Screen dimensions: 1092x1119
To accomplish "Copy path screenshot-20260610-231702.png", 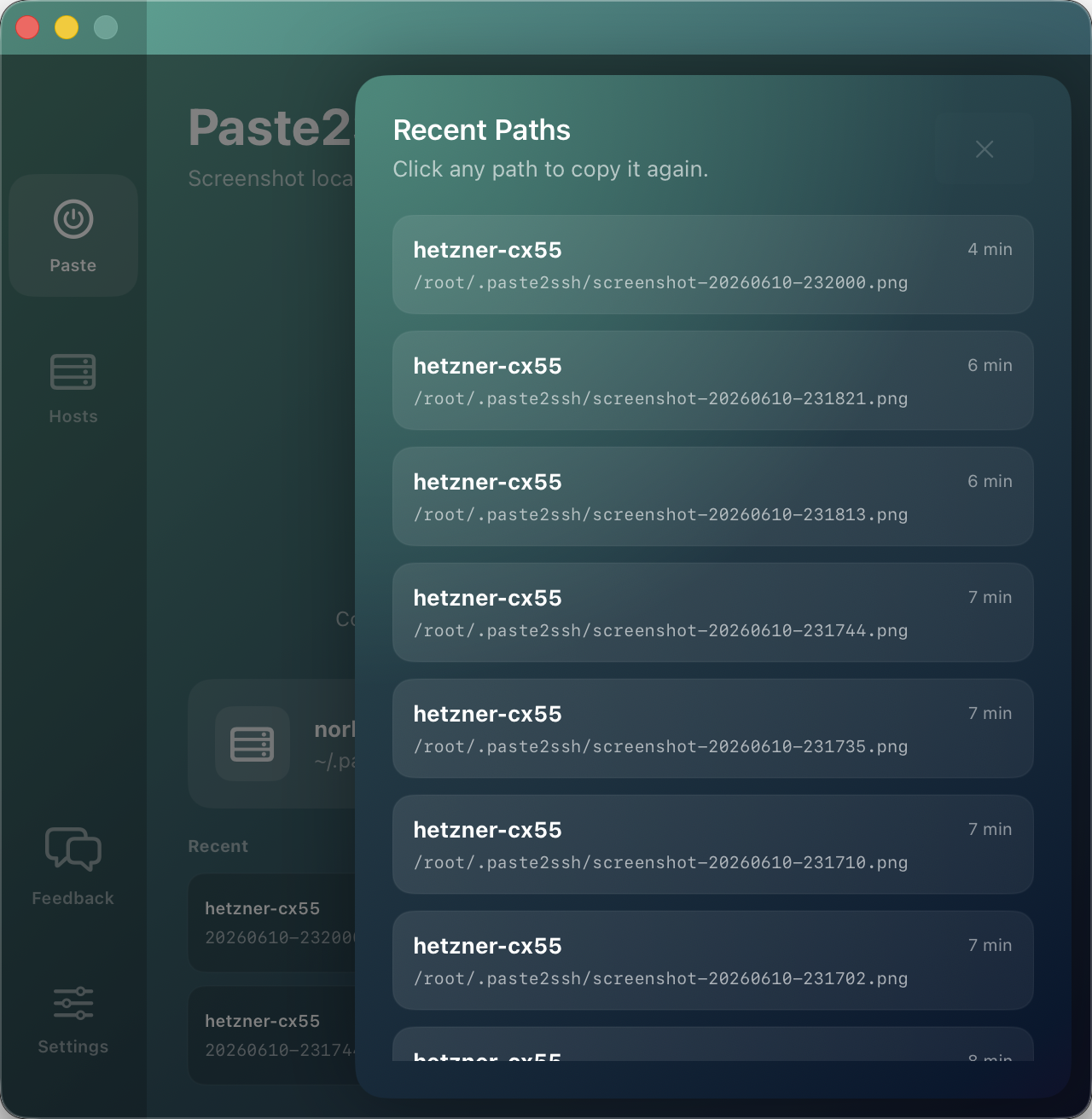I will 713,960.
